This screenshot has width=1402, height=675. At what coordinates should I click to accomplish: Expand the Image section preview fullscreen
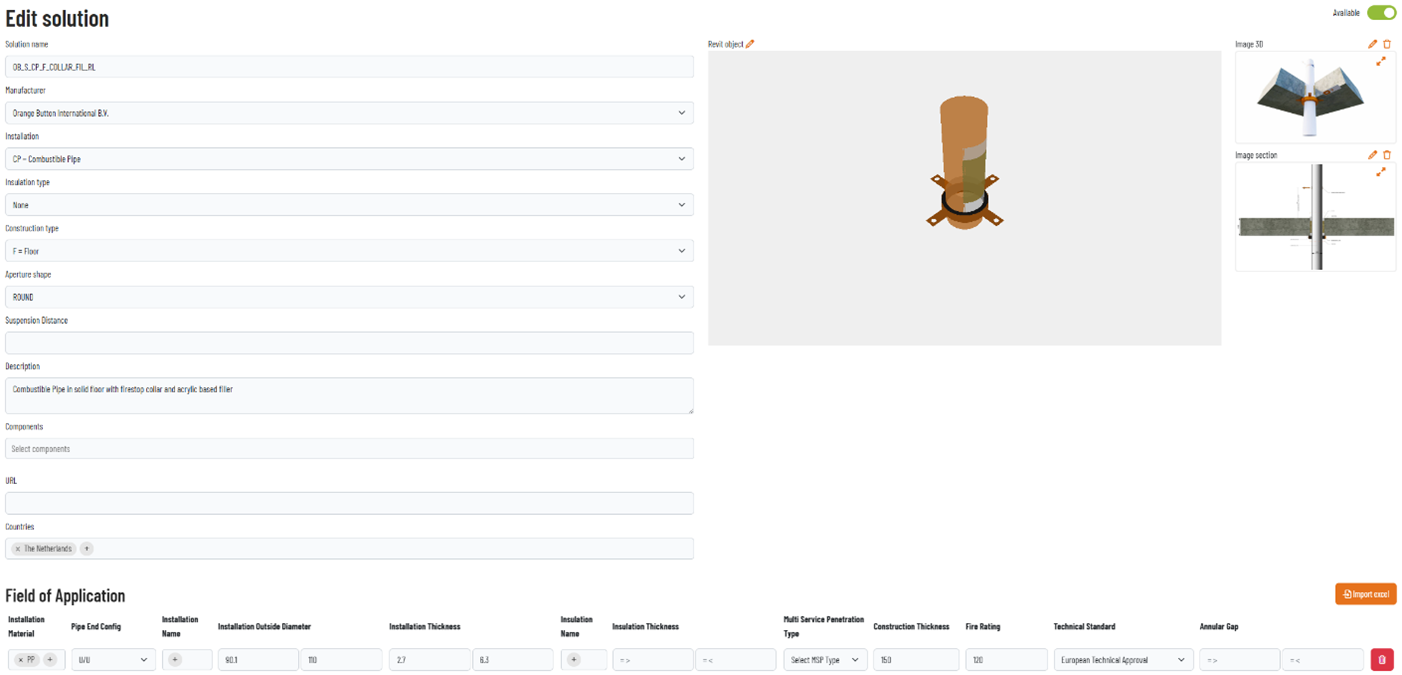[1381, 172]
